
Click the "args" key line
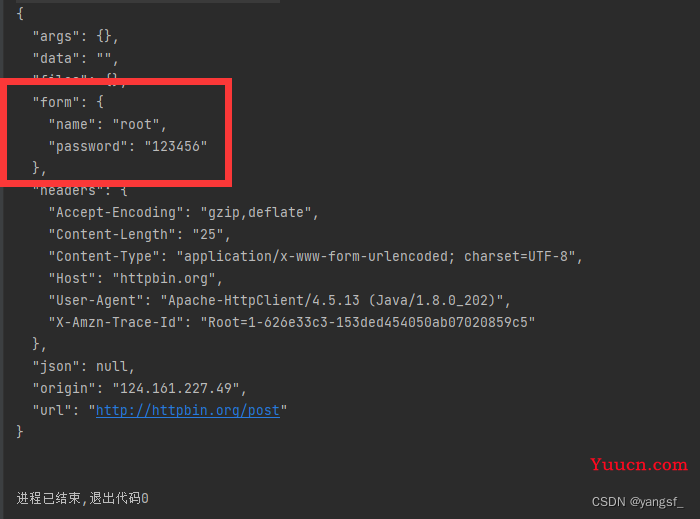(x=75, y=36)
